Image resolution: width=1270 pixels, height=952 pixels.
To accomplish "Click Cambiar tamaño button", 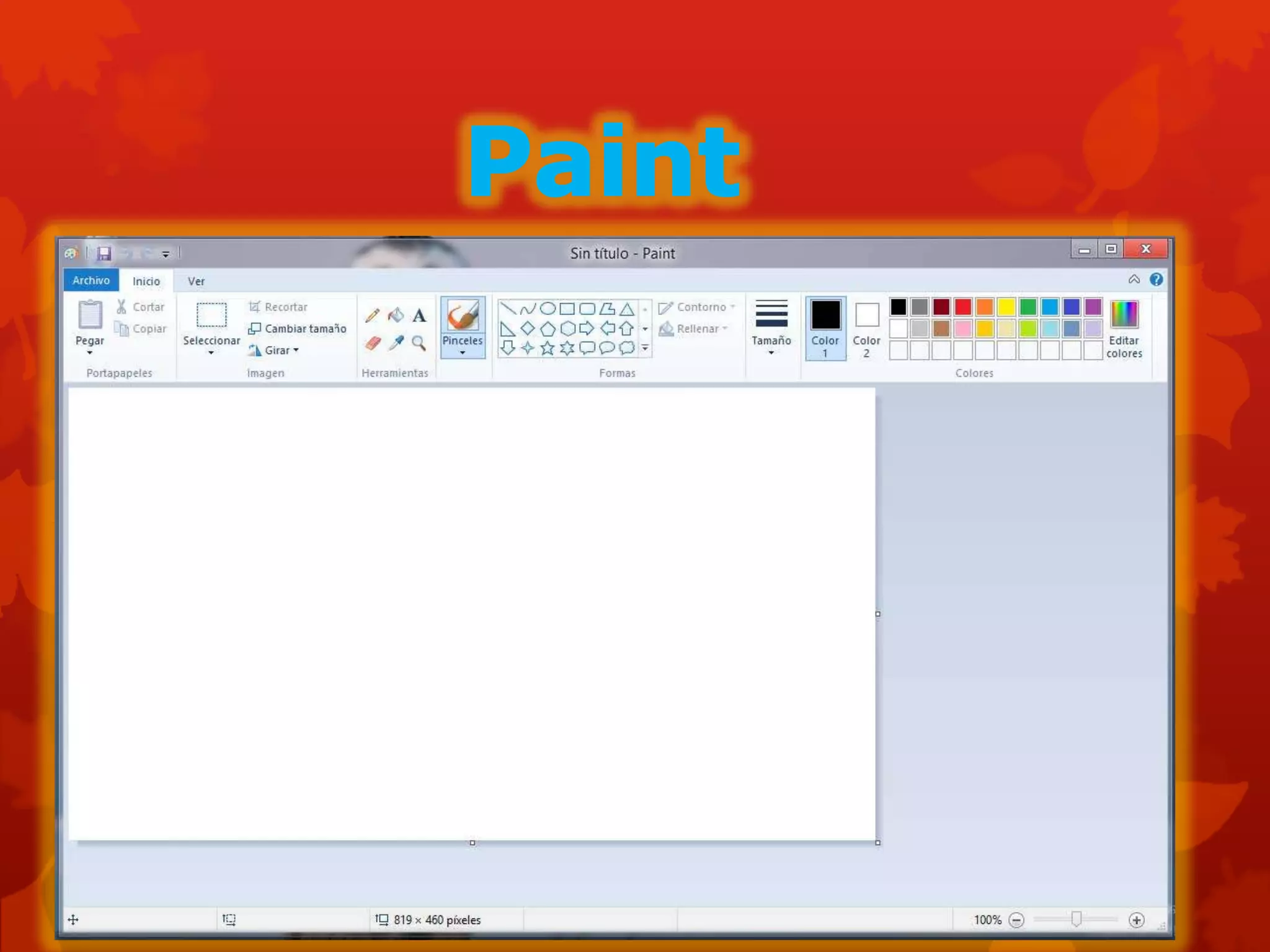I will [x=297, y=328].
